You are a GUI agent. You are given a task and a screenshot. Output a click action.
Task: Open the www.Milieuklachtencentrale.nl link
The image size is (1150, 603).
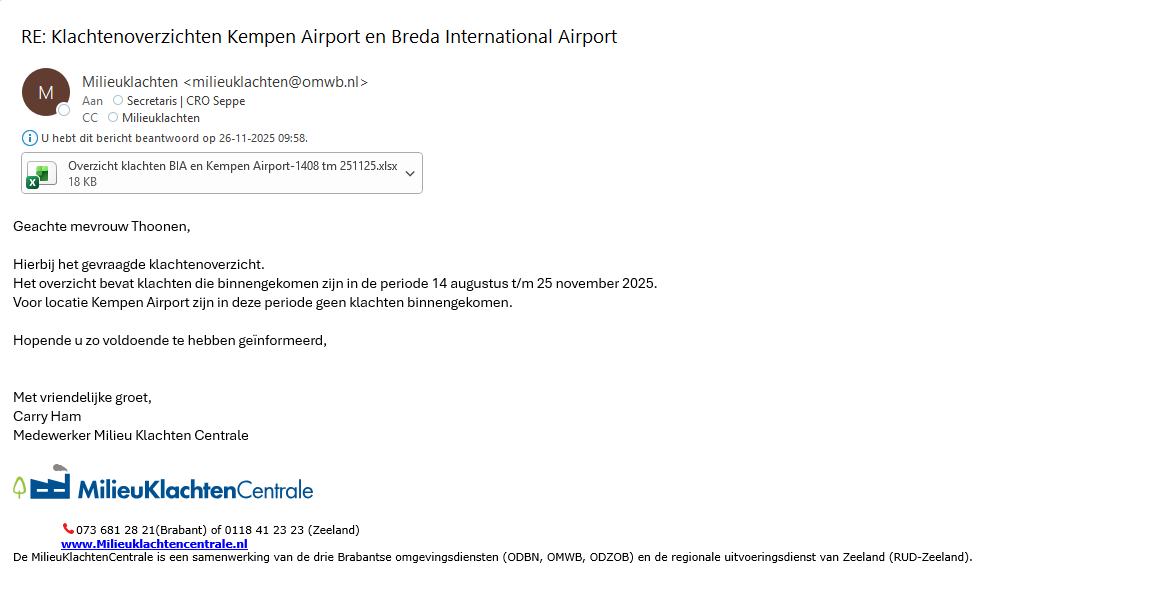(x=154, y=544)
